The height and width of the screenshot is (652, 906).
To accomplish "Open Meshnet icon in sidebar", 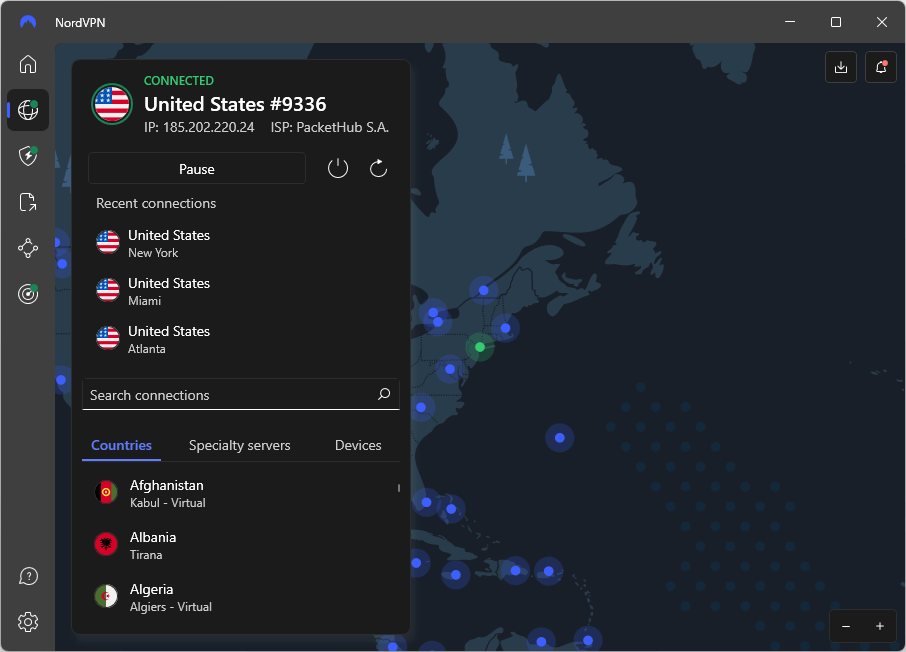I will pos(28,248).
